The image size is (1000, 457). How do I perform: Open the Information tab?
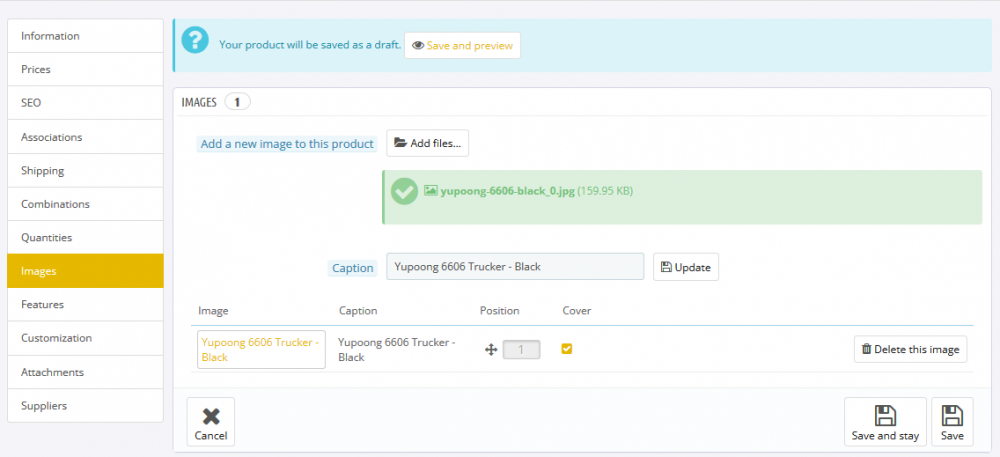point(85,36)
